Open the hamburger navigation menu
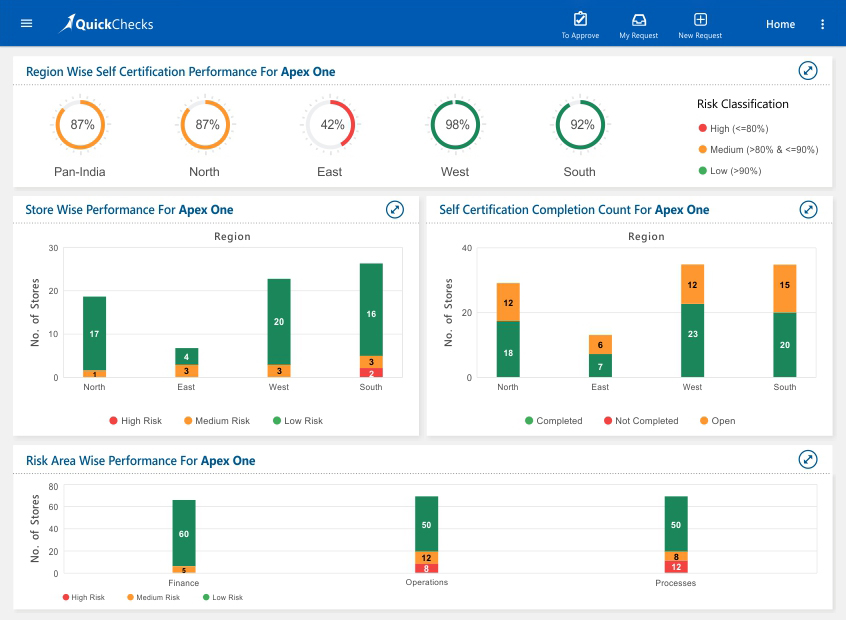 26,24
